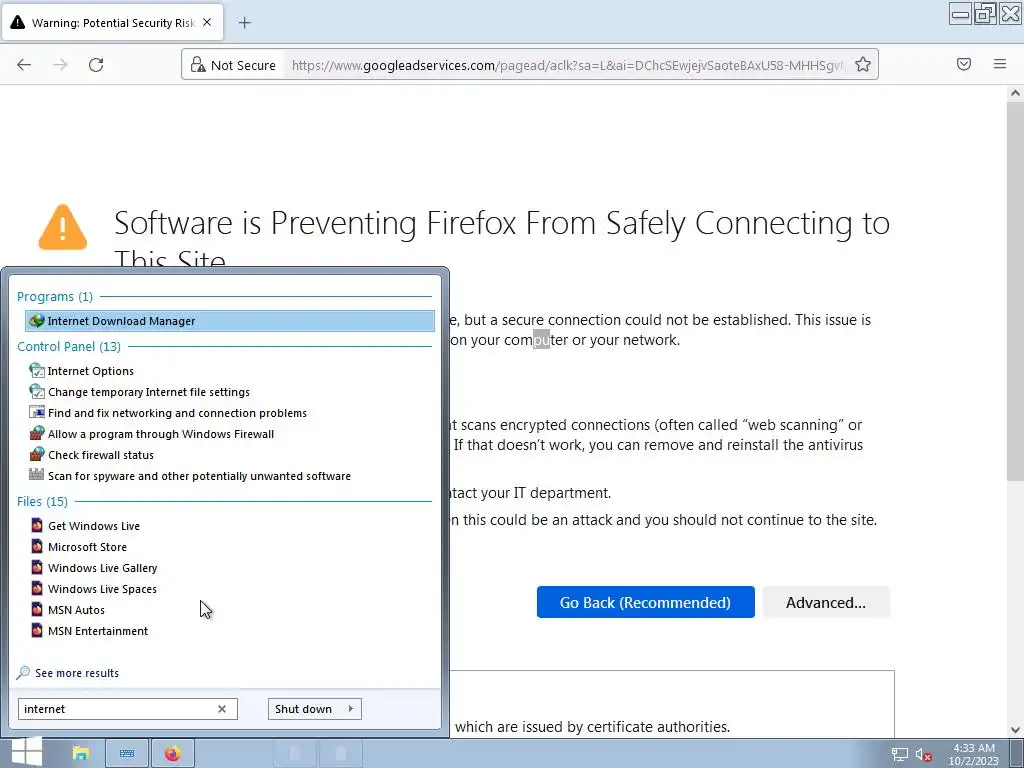Click the orange warning triangle icon
1024x768 pixels.
point(63,227)
